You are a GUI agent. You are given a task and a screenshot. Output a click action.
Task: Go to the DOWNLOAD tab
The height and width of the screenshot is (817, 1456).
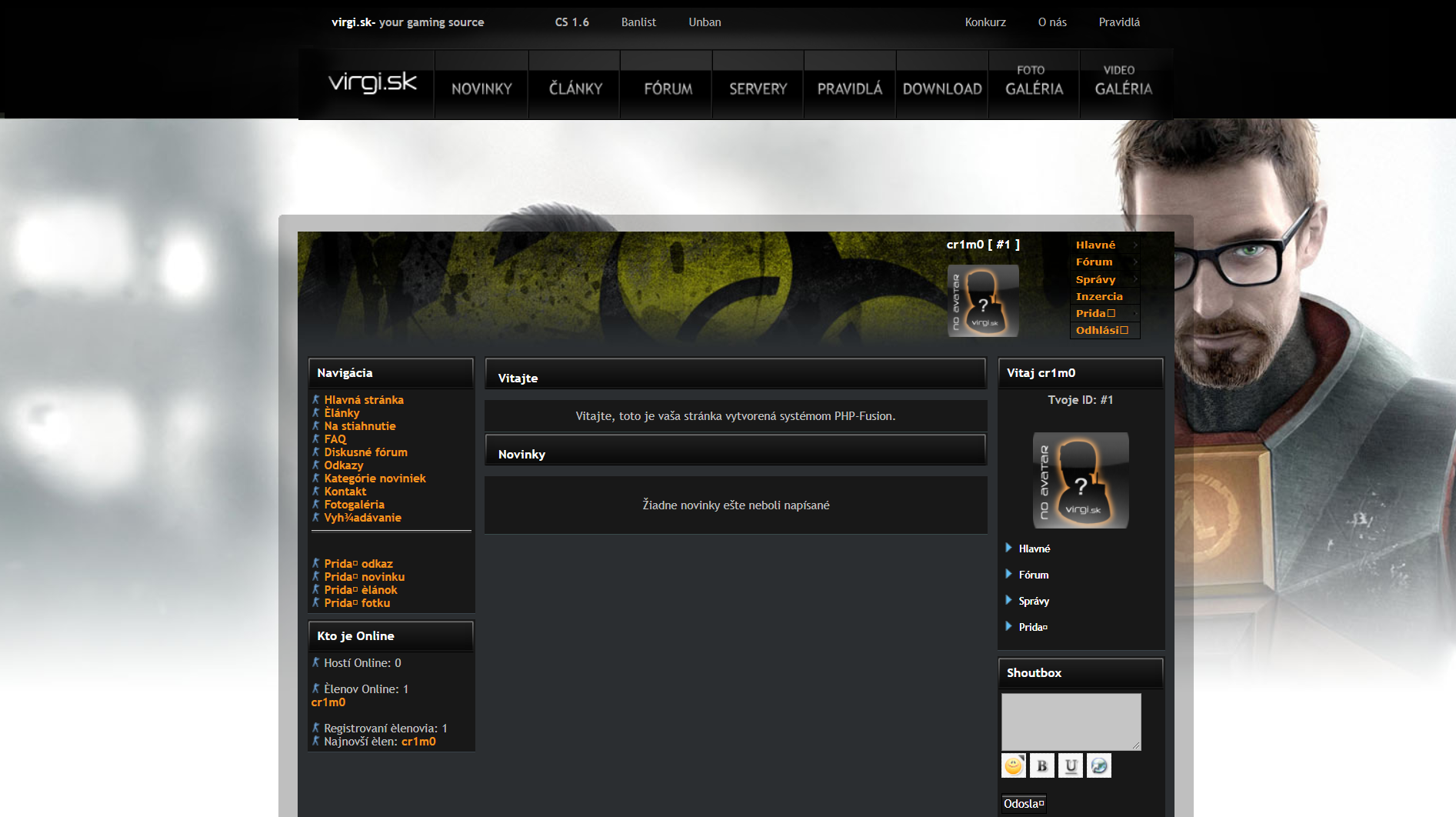tap(942, 85)
